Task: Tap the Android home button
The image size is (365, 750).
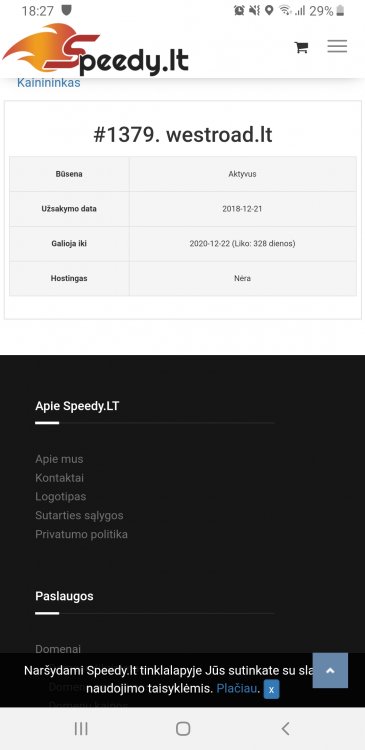Action: [183, 728]
